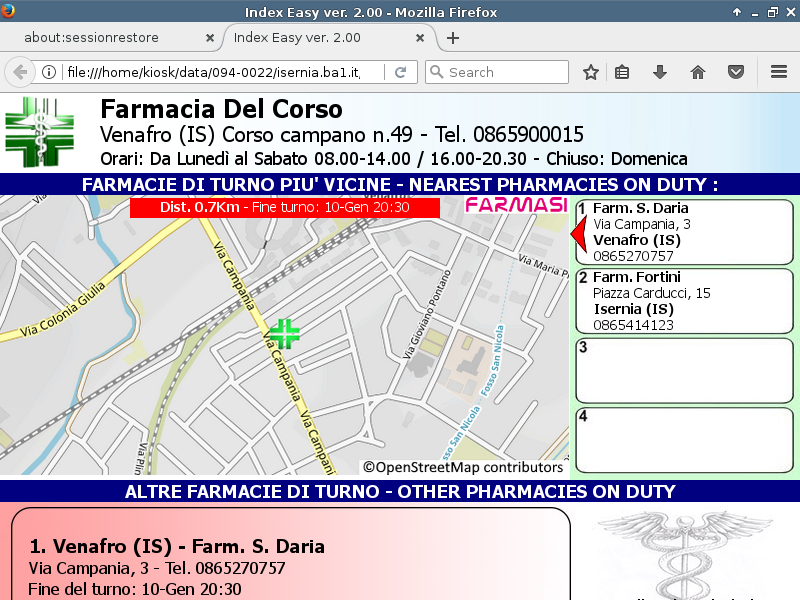The height and width of the screenshot is (600, 800).
Task: Close the Index Easy ver. 2.00 tab
Action: [x=421, y=38]
